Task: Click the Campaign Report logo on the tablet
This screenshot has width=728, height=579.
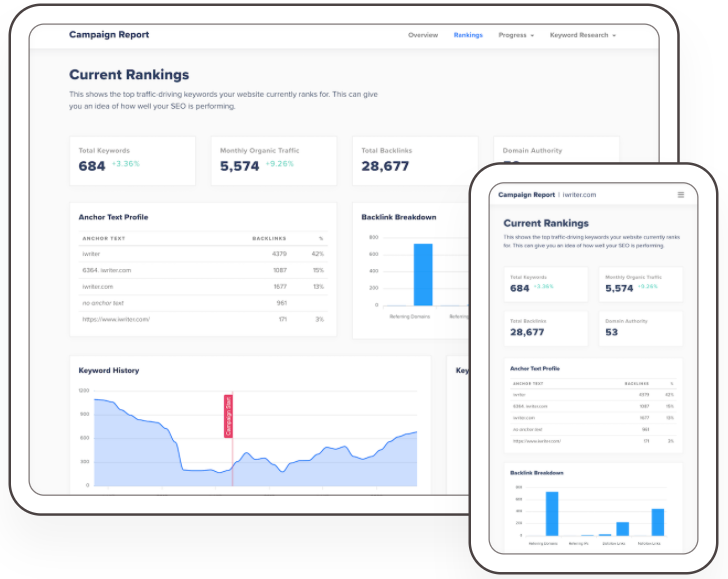Action: [x=109, y=35]
